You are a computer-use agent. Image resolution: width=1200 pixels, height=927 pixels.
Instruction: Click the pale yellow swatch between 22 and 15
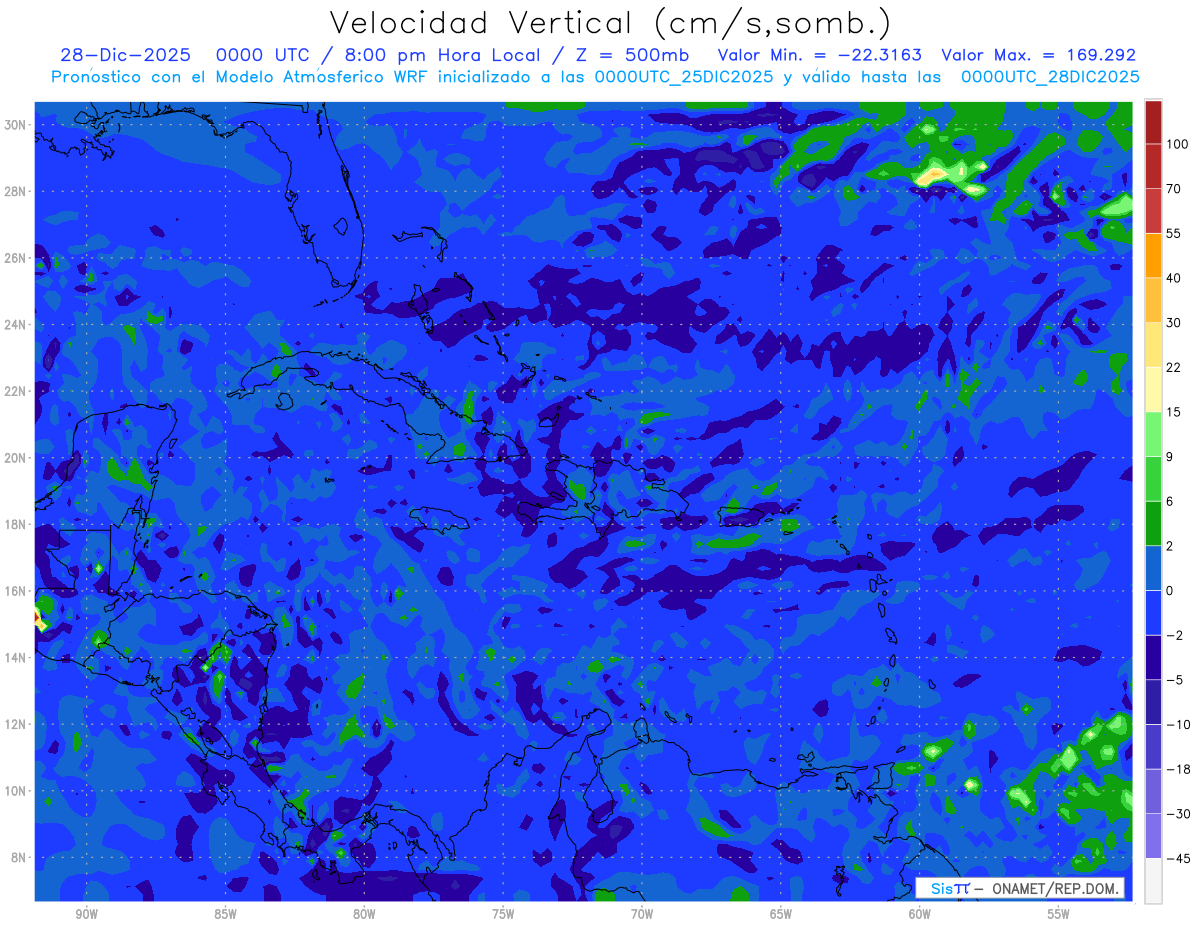[x=1153, y=390]
